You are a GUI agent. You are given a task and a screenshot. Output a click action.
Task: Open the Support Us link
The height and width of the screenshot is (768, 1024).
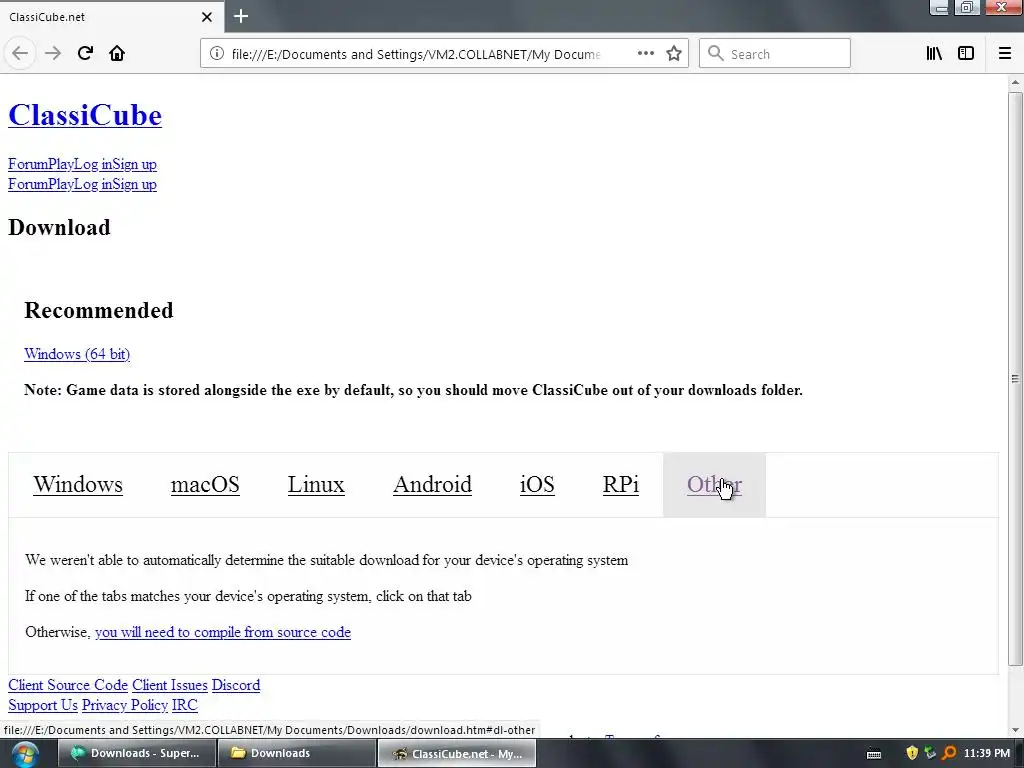click(42, 705)
